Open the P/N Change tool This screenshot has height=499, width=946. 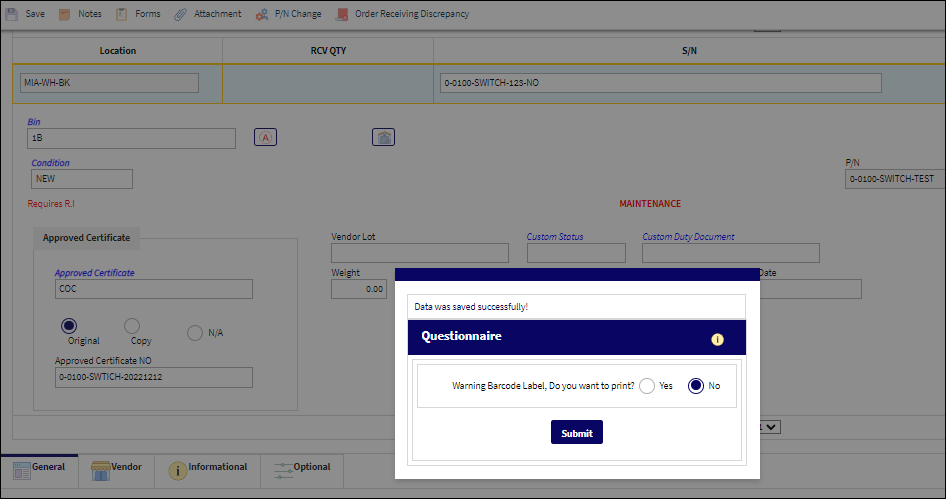288,14
